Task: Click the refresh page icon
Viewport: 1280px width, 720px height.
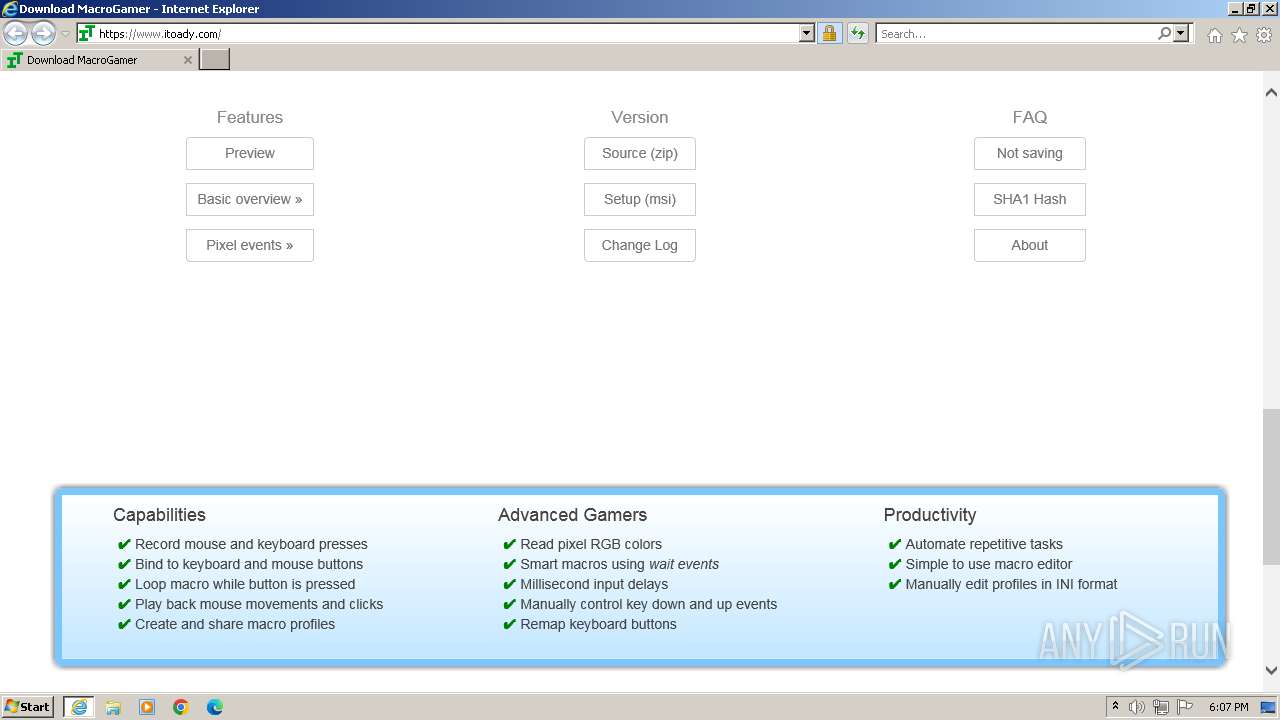Action: coord(857,34)
